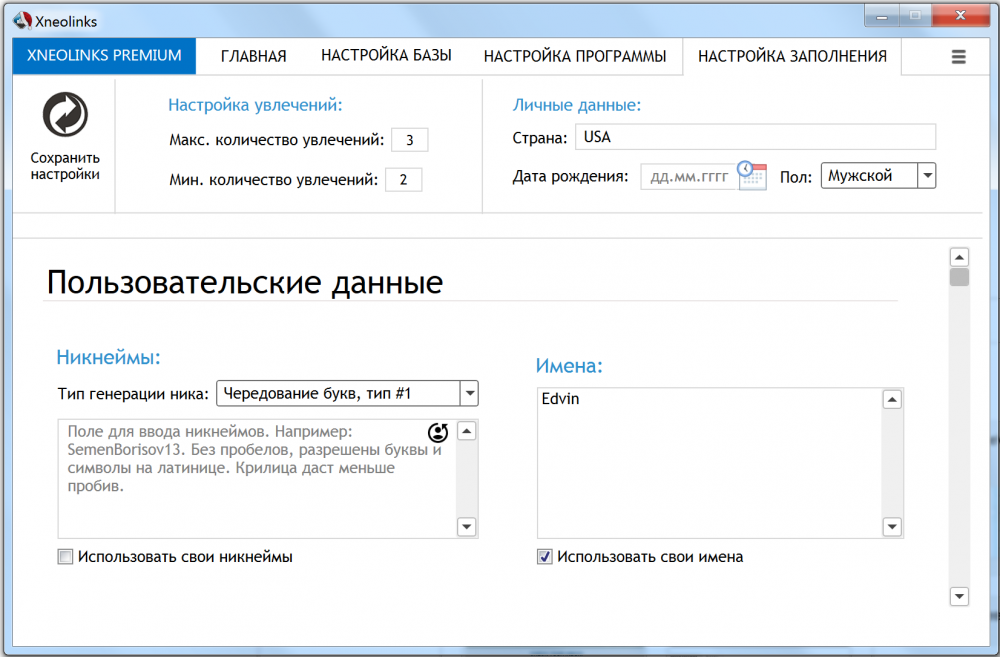Click main panel scroll up arrow
This screenshot has width=1000, height=657.
pos(959,257)
